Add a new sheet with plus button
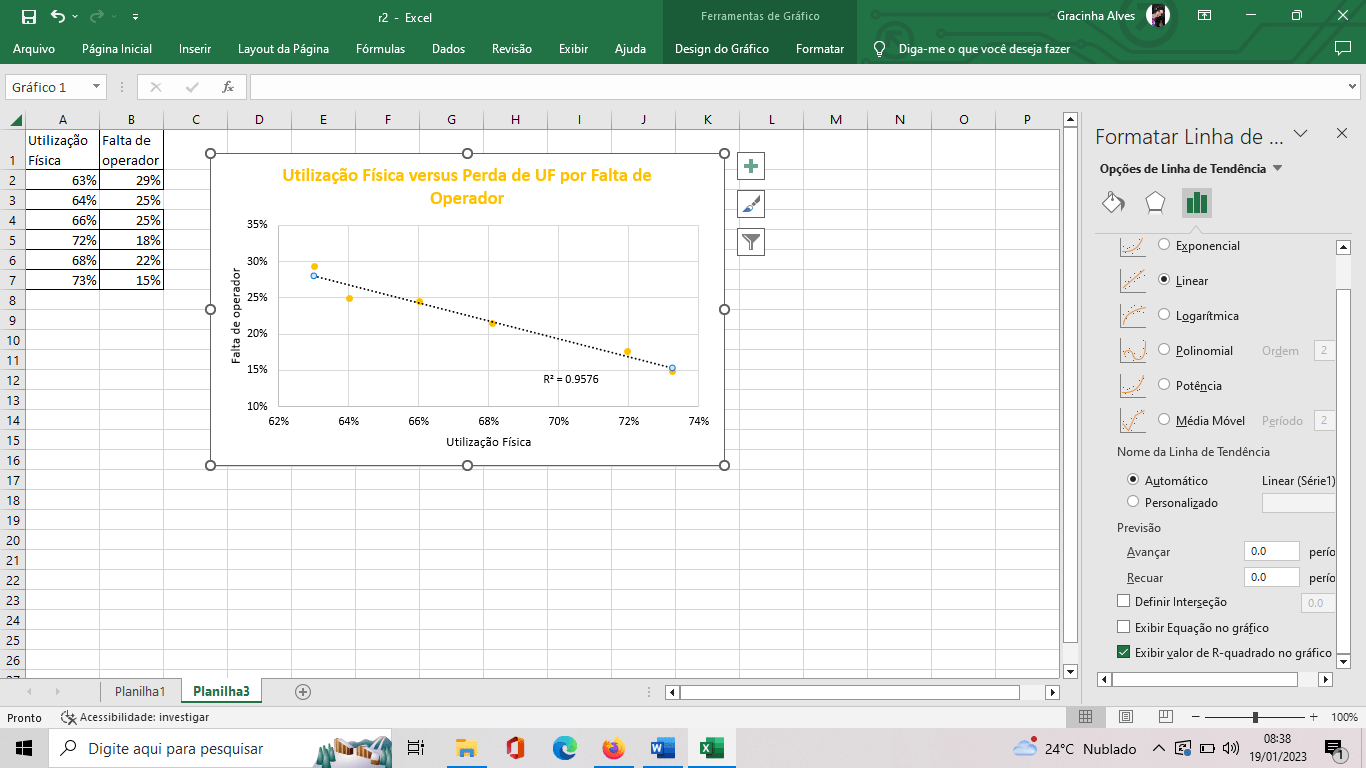The width and height of the screenshot is (1366, 768). click(x=303, y=691)
